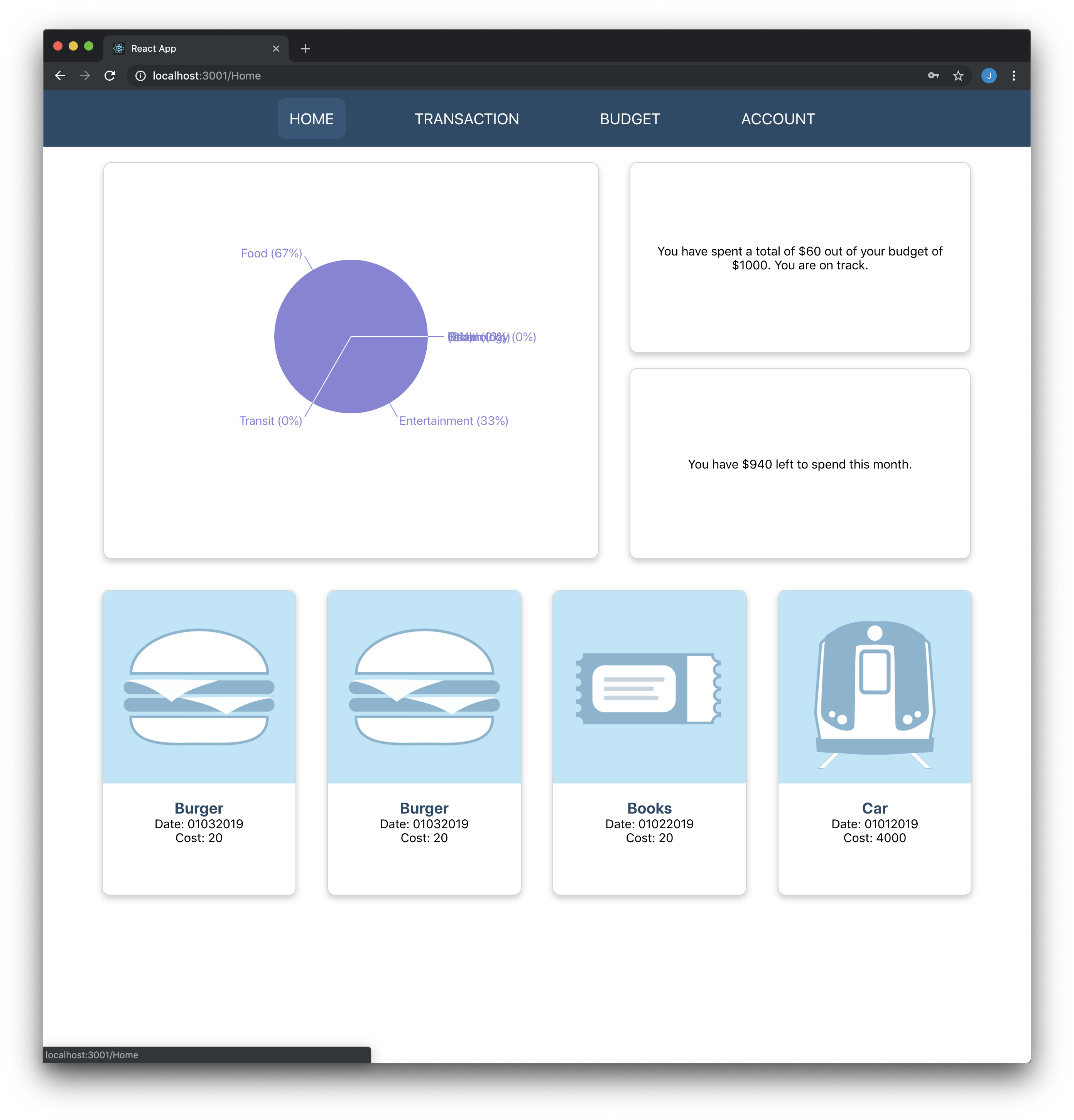Open the ACCOUNT page
Viewport: 1074px width, 1120px height.
coord(777,119)
